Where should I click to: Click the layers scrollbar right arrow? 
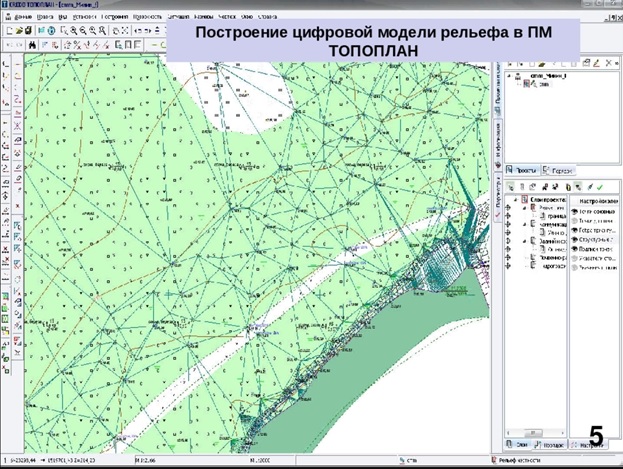pos(563,432)
